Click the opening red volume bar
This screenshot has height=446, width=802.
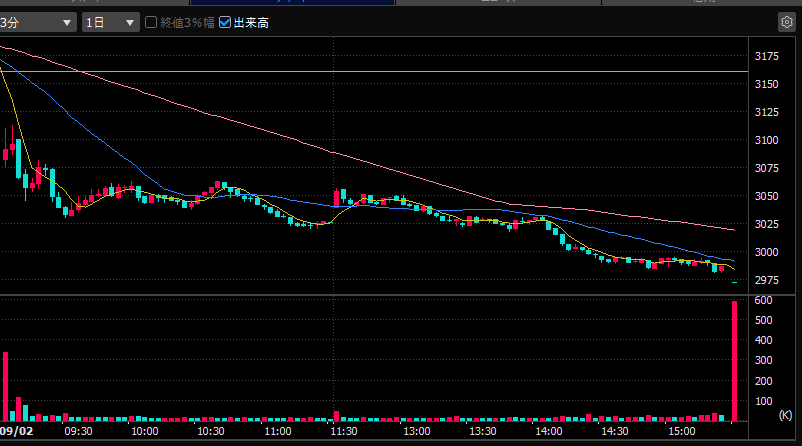(5, 386)
